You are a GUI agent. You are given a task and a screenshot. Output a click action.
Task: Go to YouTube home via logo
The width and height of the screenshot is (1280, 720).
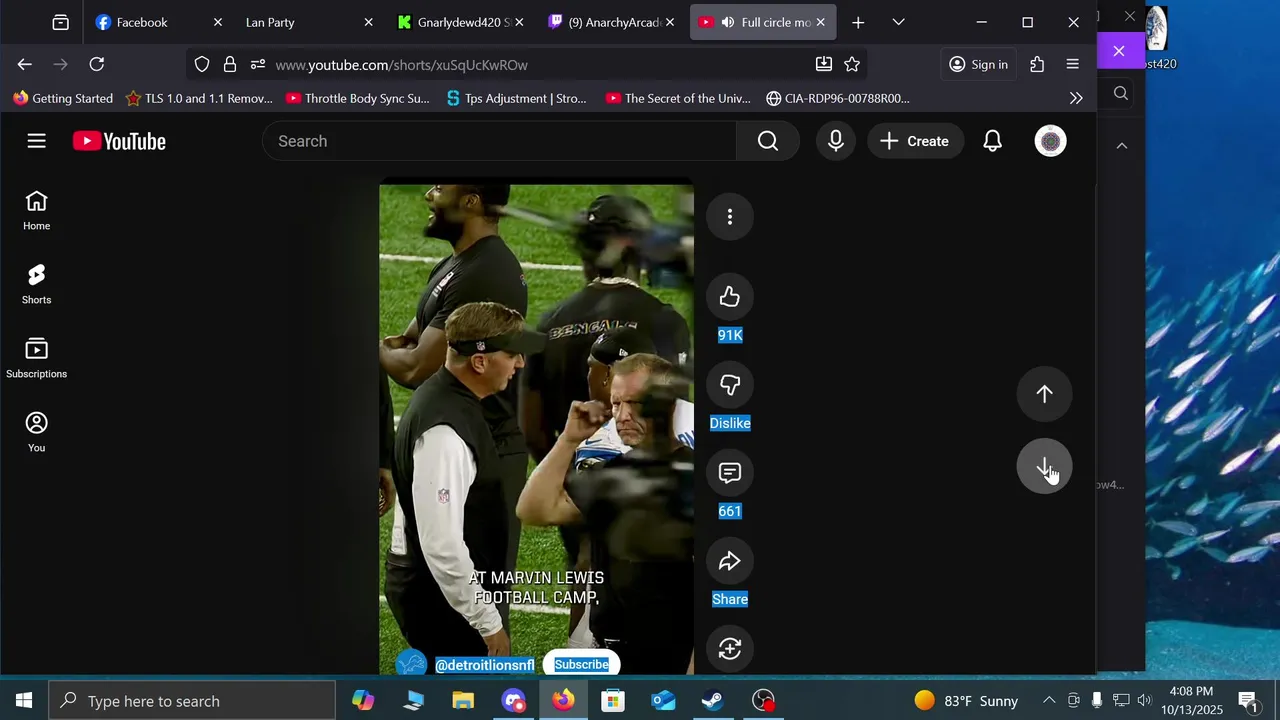point(119,141)
